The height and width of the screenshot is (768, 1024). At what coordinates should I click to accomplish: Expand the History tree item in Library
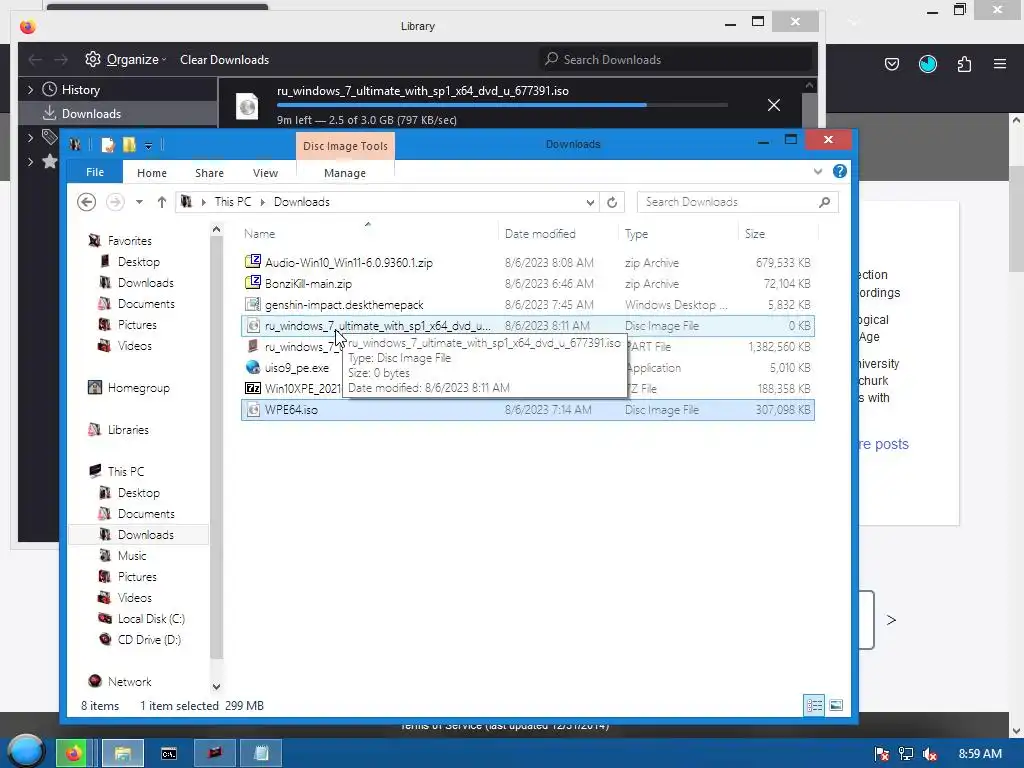[30, 89]
